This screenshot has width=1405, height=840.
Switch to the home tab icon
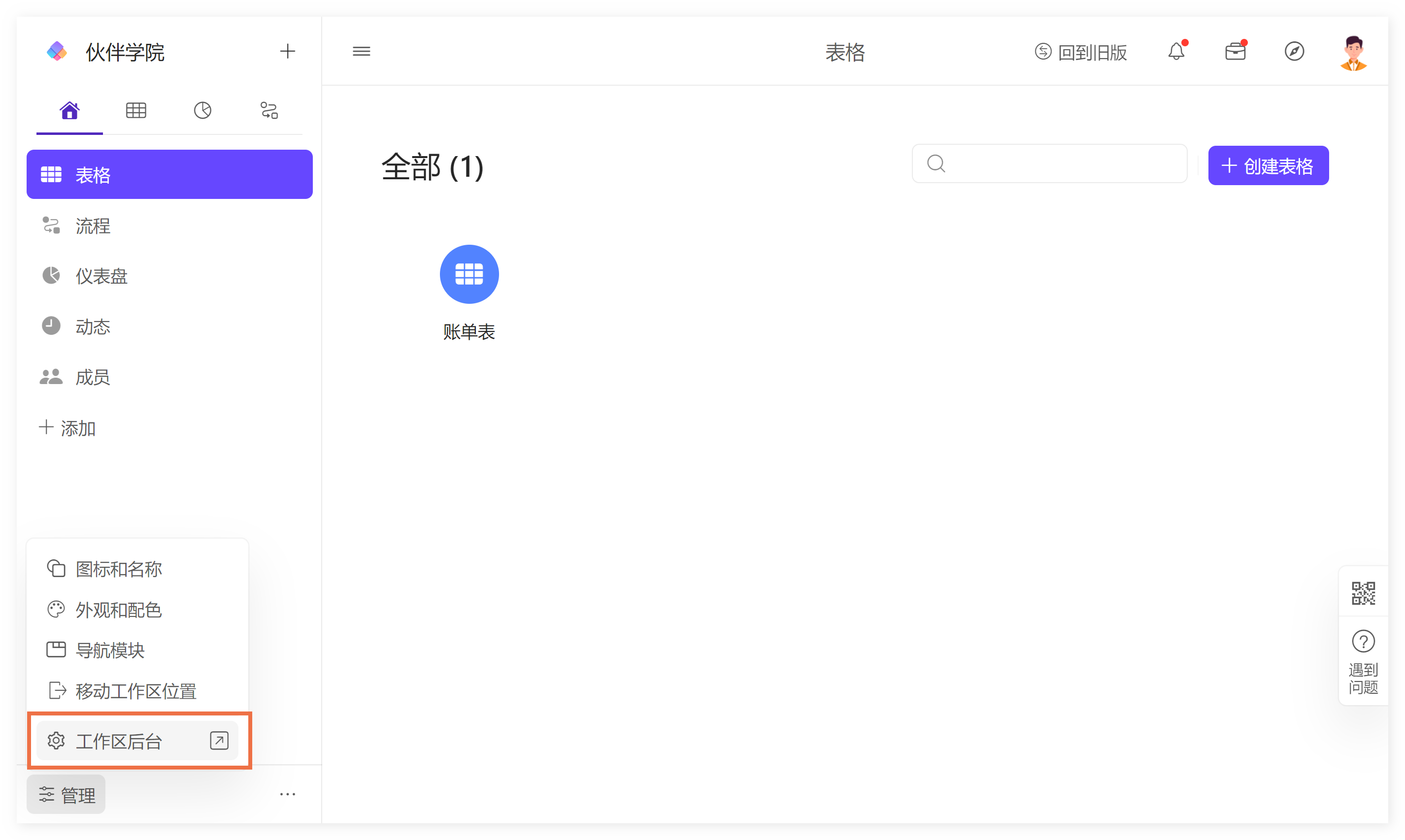69,110
